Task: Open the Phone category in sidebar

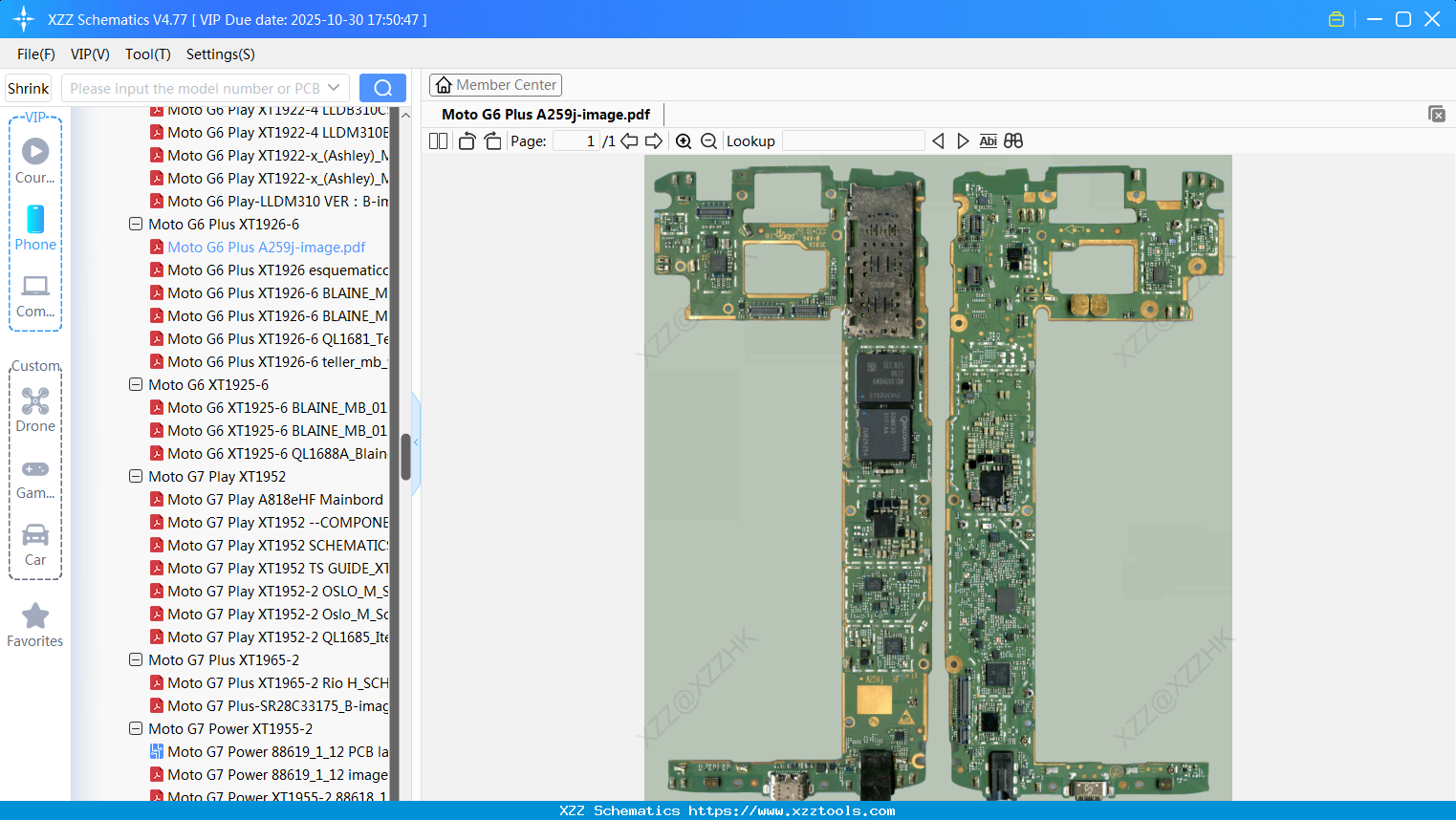Action: point(35,228)
